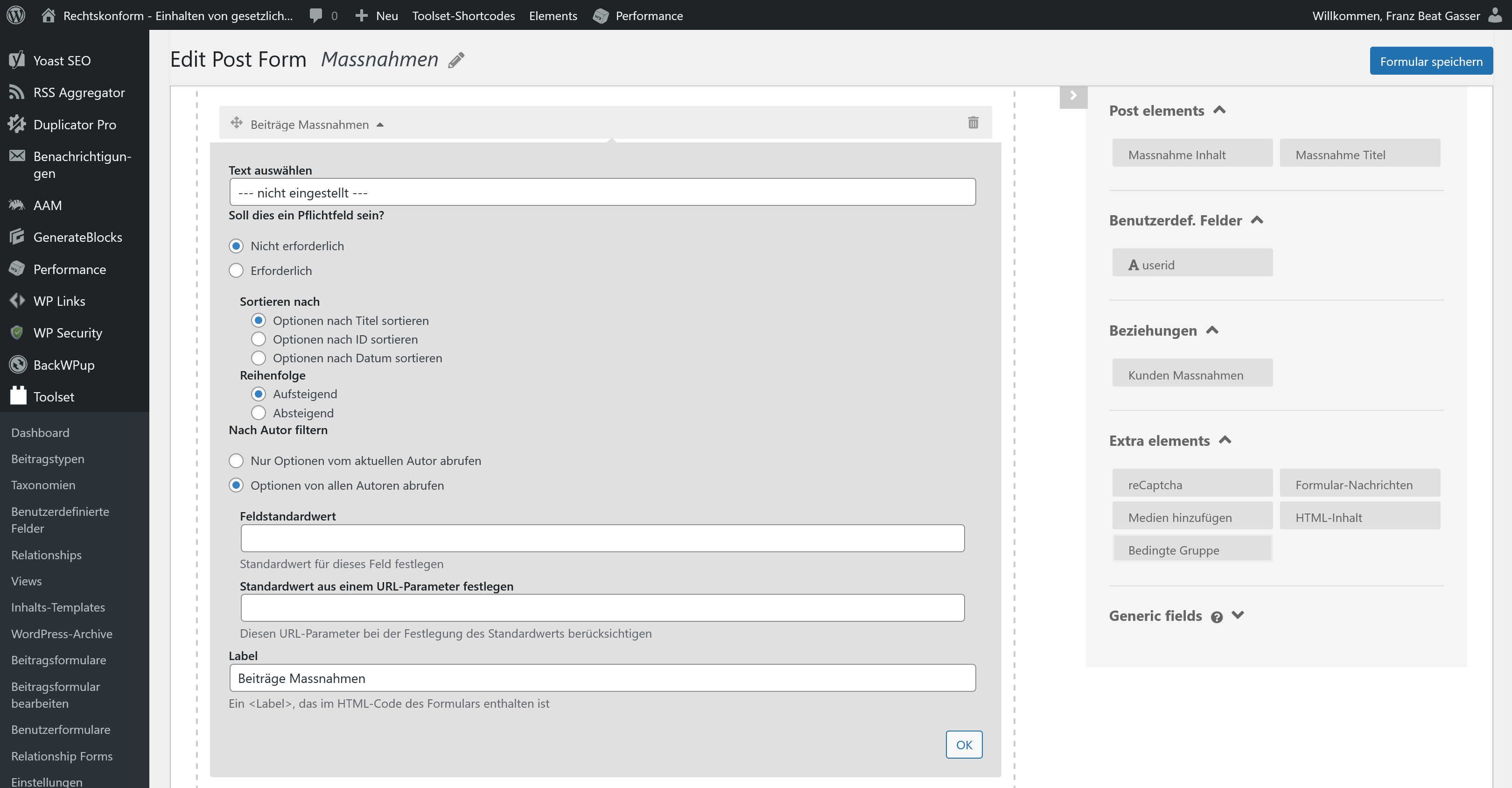Viewport: 1512px width, 788px height.
Task: Click the Feldstandardwert input field
Action: [x=602, y=538]
